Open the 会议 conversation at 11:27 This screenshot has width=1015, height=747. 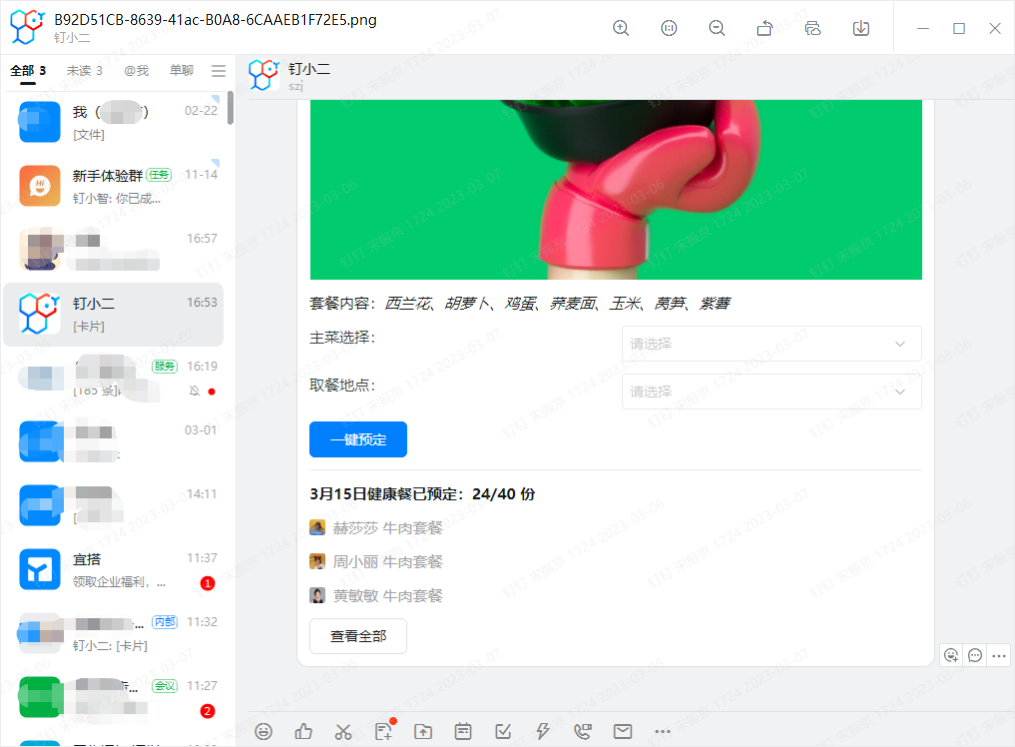click(x=113, y=698)
